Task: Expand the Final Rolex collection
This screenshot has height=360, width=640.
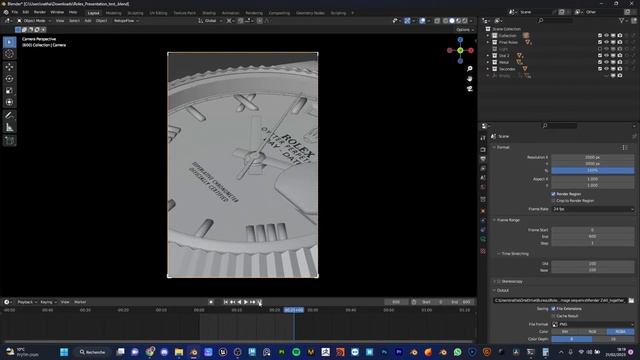Action: tap(488, 42)
